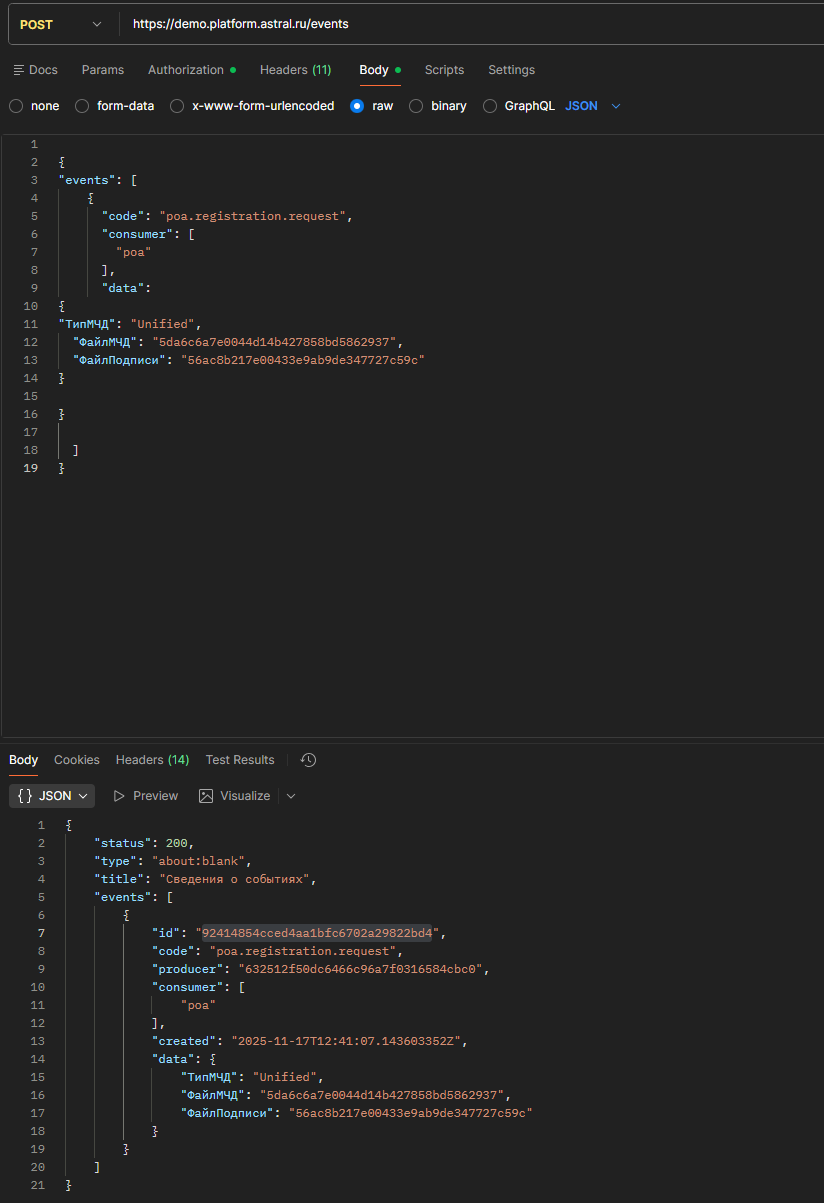Click the response history clock icon
Screen dimensions: 824x1203
click(308, 760)
